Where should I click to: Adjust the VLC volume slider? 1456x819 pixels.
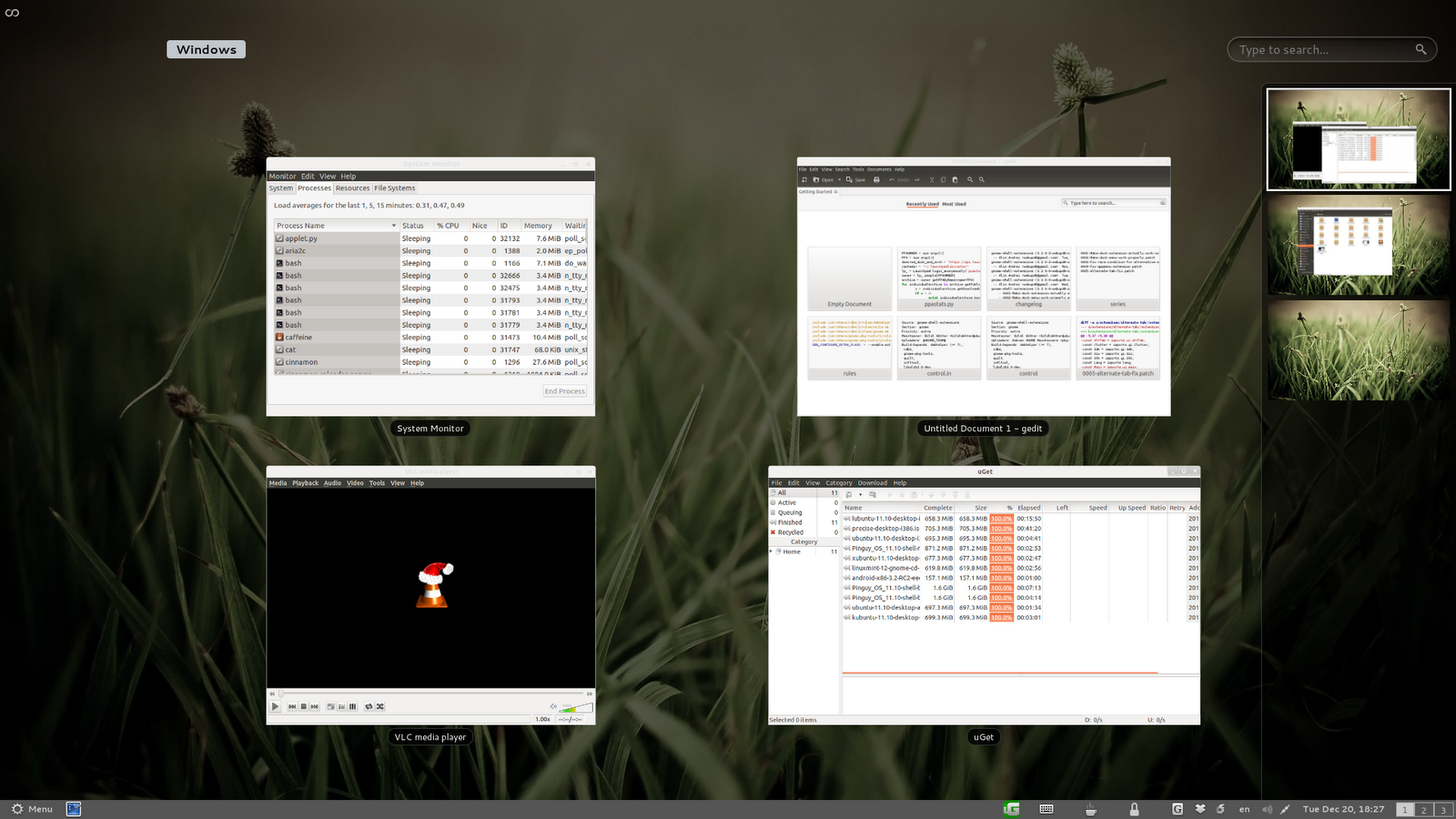point(576,706)
